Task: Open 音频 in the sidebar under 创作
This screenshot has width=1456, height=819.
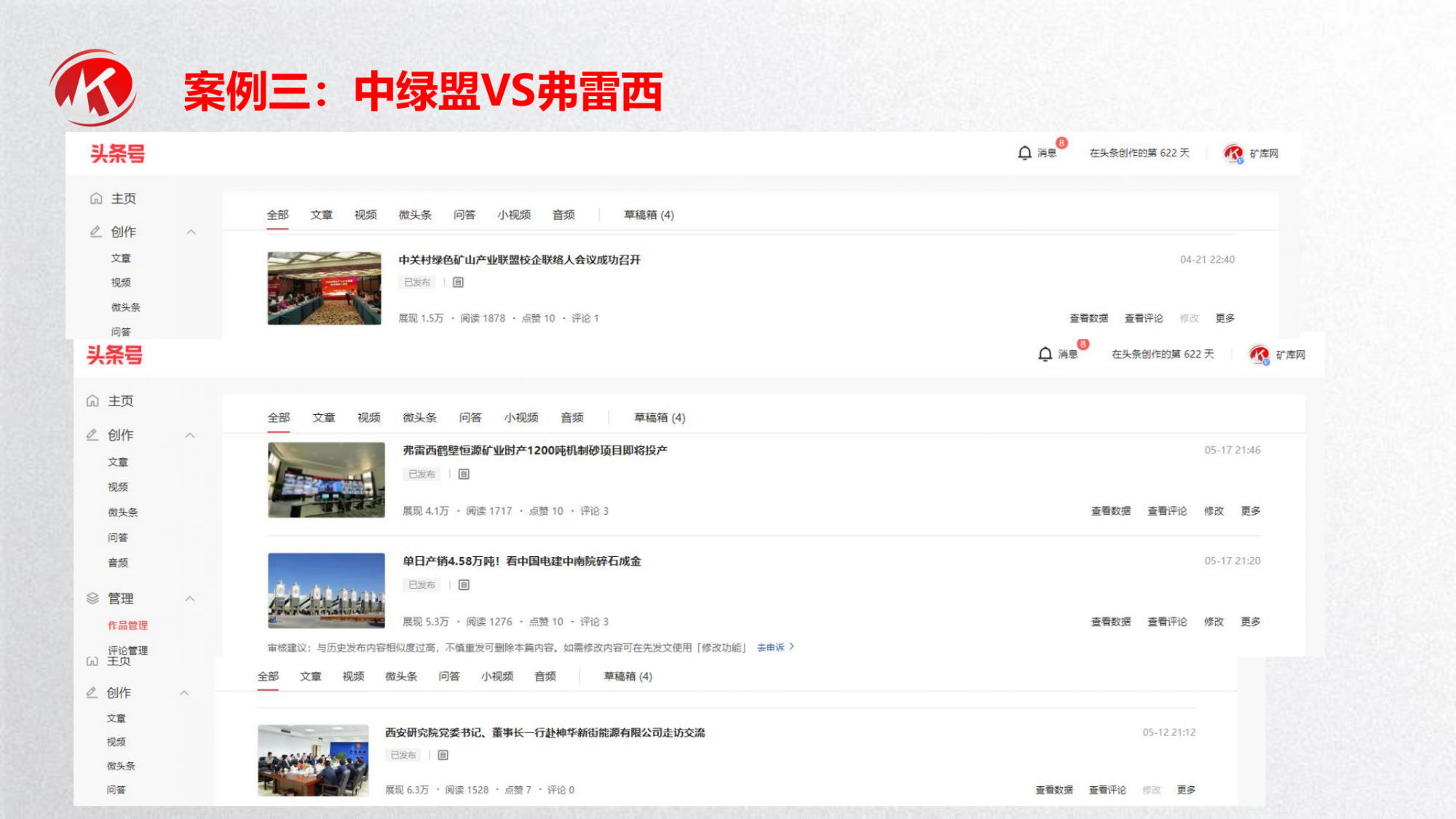Action: (x=118, y=563)
